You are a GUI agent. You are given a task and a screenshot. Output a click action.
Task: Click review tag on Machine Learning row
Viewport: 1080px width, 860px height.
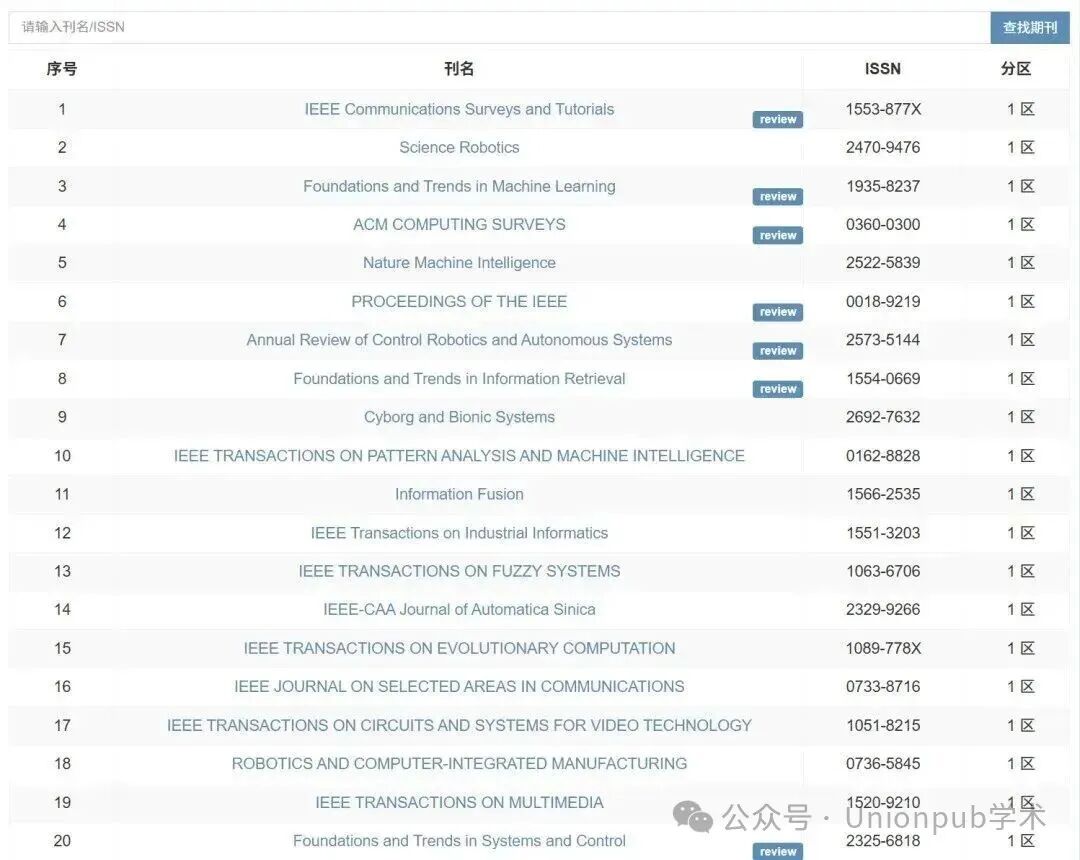coord(778,196)
